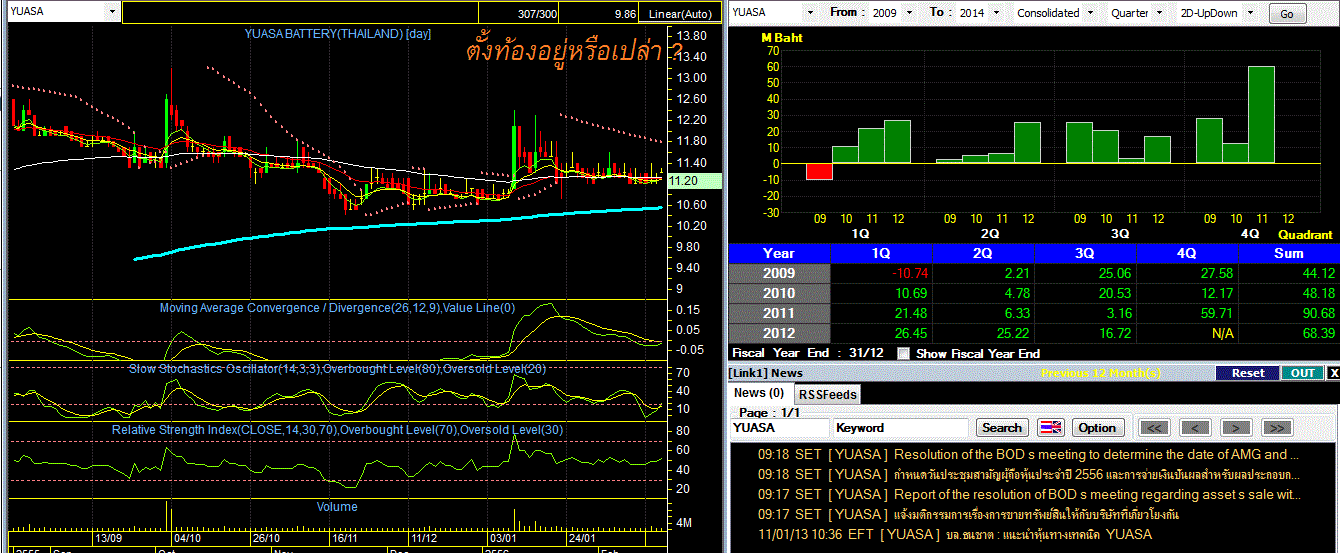
Task: Click the Volume panel label
Action: click(x=337, y=507)
